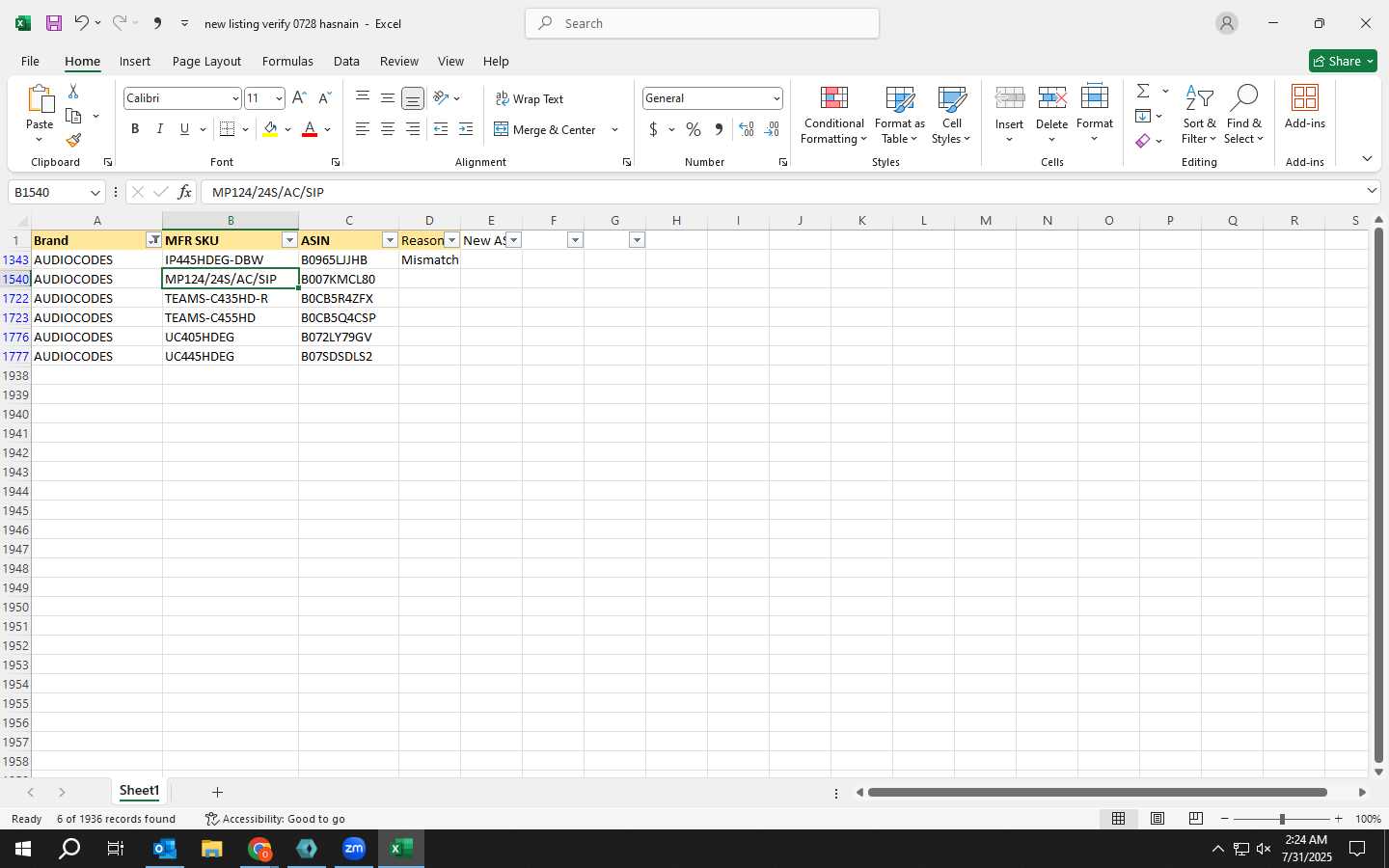1389x868 pixels.
Task: Switch to the Formulas tab
Action: [x=287, y=61]
